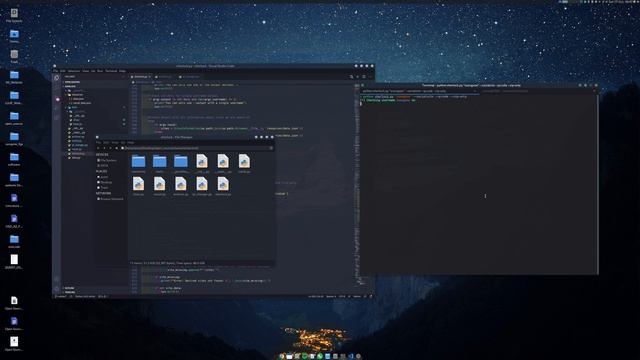640x360 pixels.
Task: Open VS Code Terminal menu
Action: tap(111, 71)
